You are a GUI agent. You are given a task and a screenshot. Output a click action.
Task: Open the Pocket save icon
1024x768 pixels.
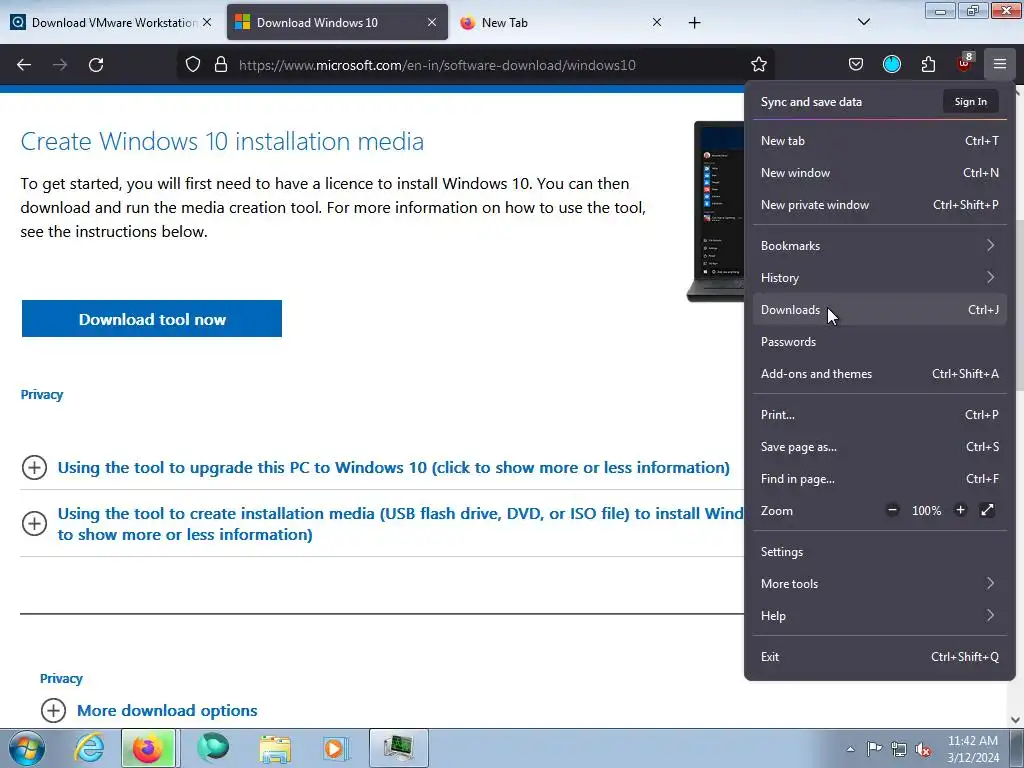(x=856, y=64)
